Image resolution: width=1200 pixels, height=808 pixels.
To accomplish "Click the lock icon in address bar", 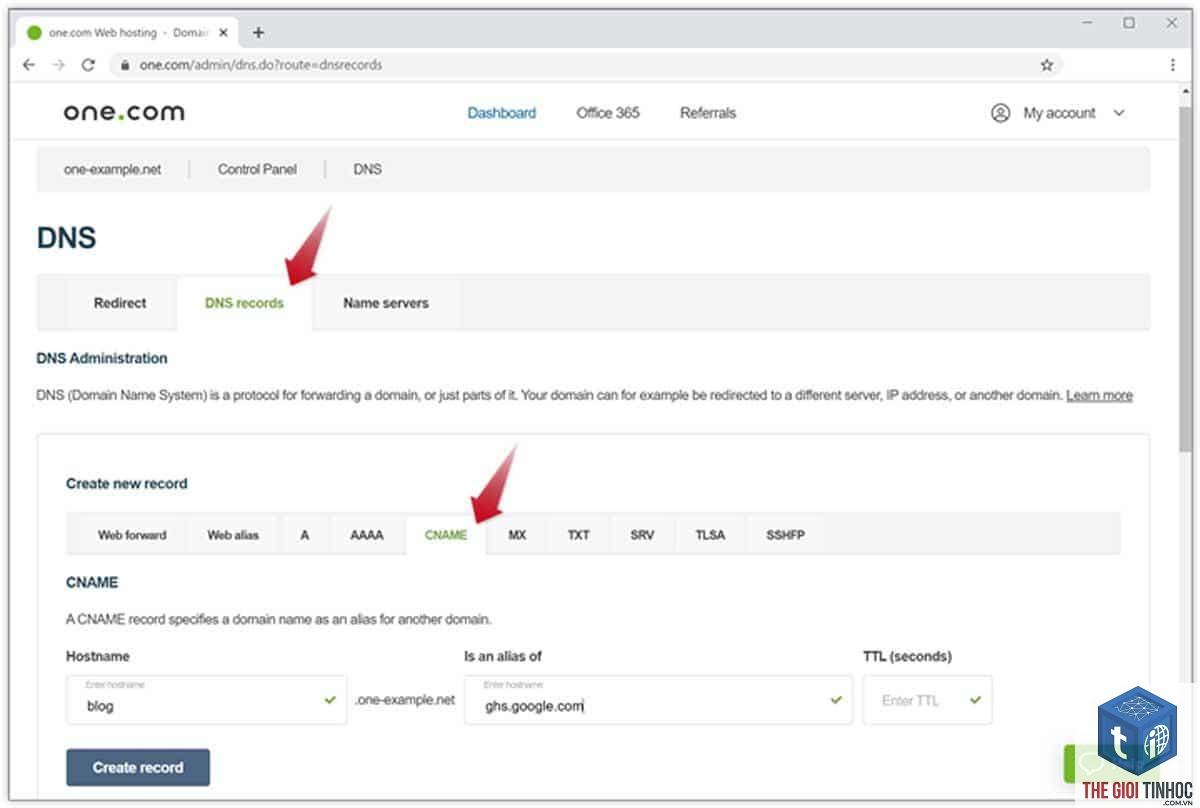I will point(125,65).
